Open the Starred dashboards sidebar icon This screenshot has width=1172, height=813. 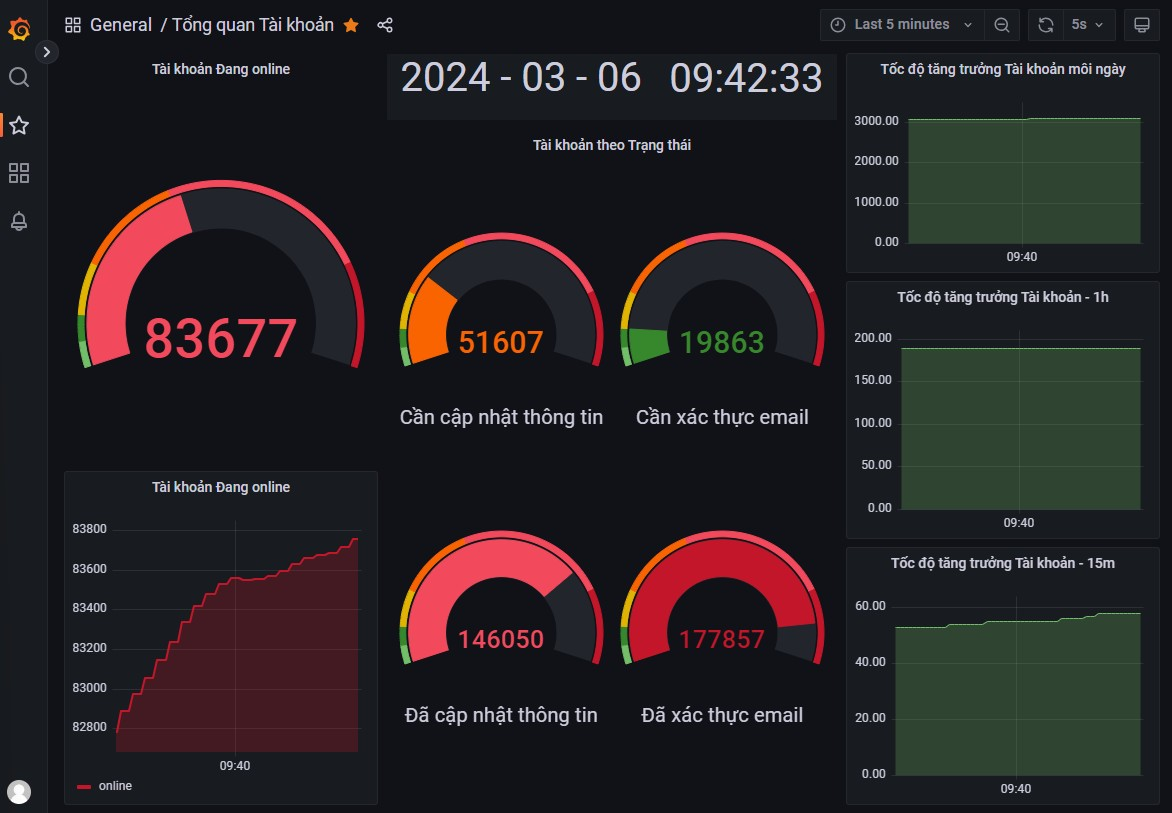coord(19,126)
